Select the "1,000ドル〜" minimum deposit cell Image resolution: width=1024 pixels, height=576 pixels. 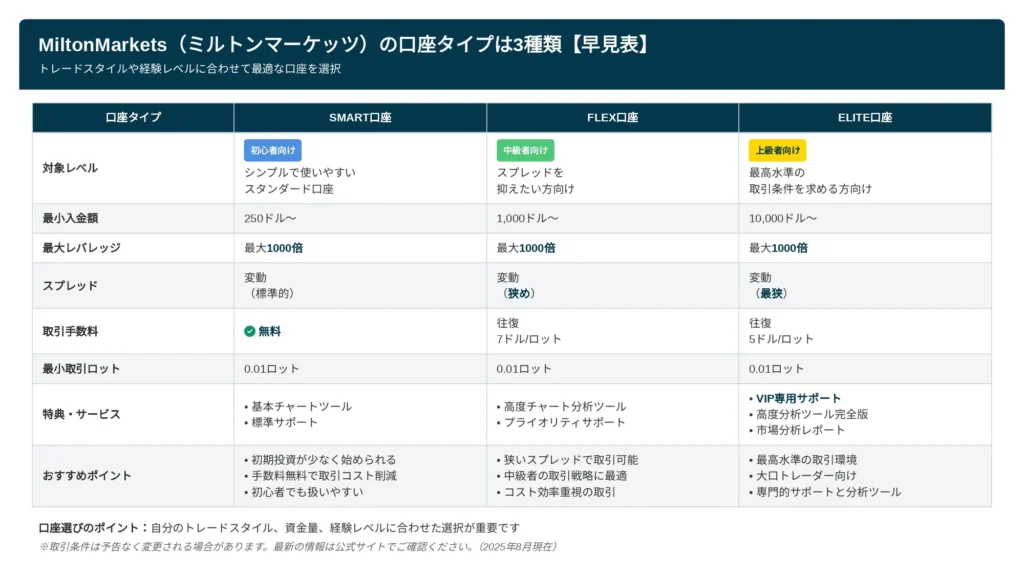coord(613,218)
